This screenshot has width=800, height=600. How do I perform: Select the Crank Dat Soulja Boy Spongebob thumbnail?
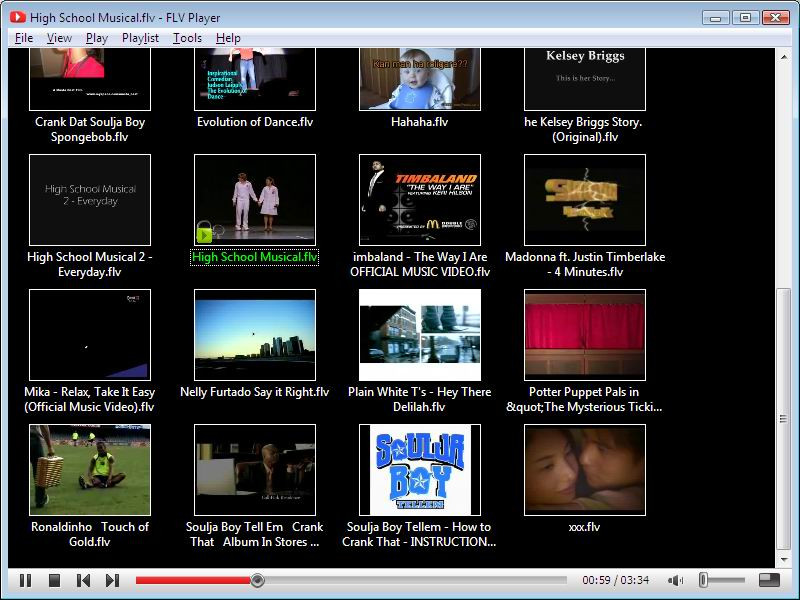tap(90, 79)
